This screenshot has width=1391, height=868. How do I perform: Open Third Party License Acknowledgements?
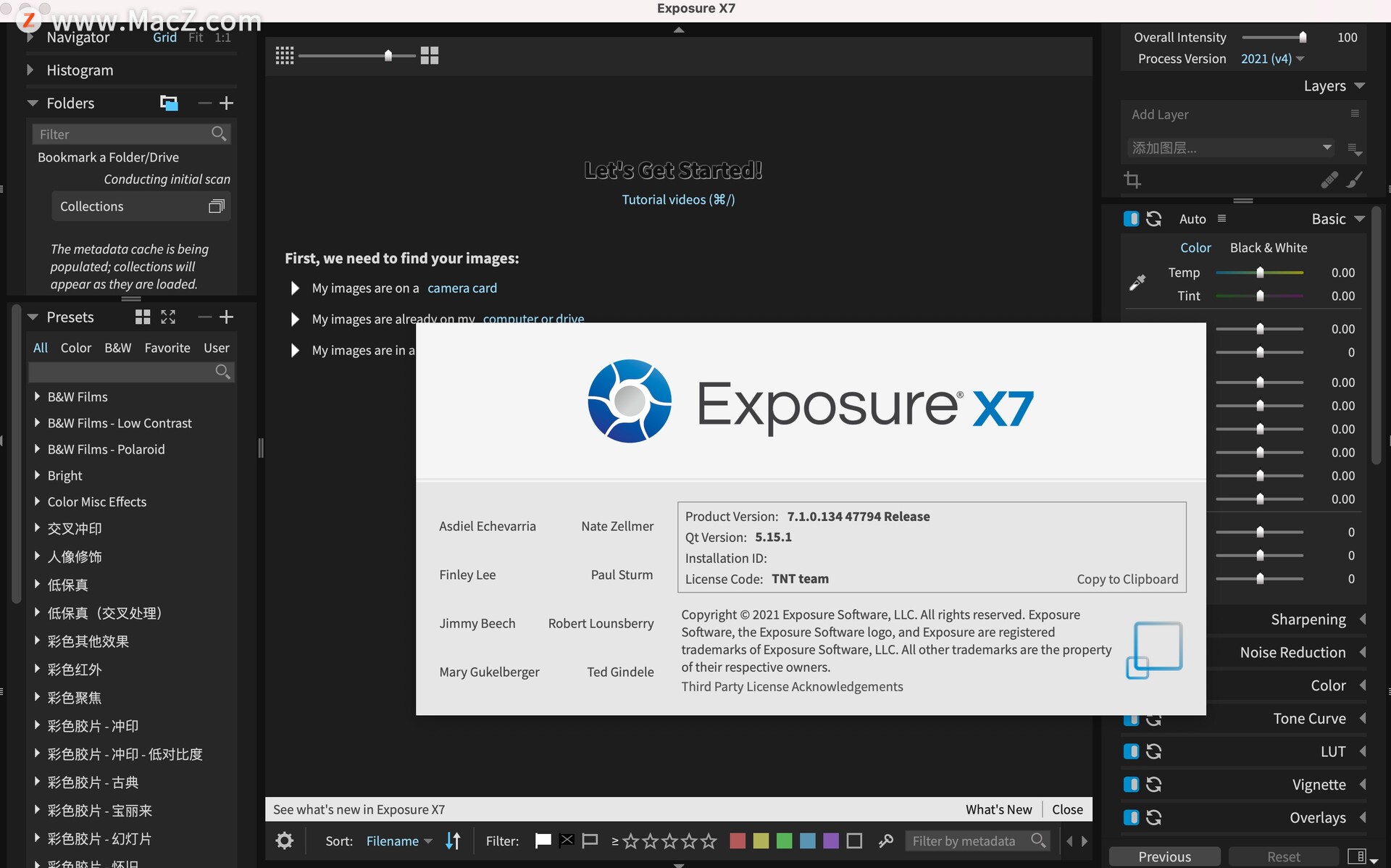pyautogui.click(x=792, y=686)
